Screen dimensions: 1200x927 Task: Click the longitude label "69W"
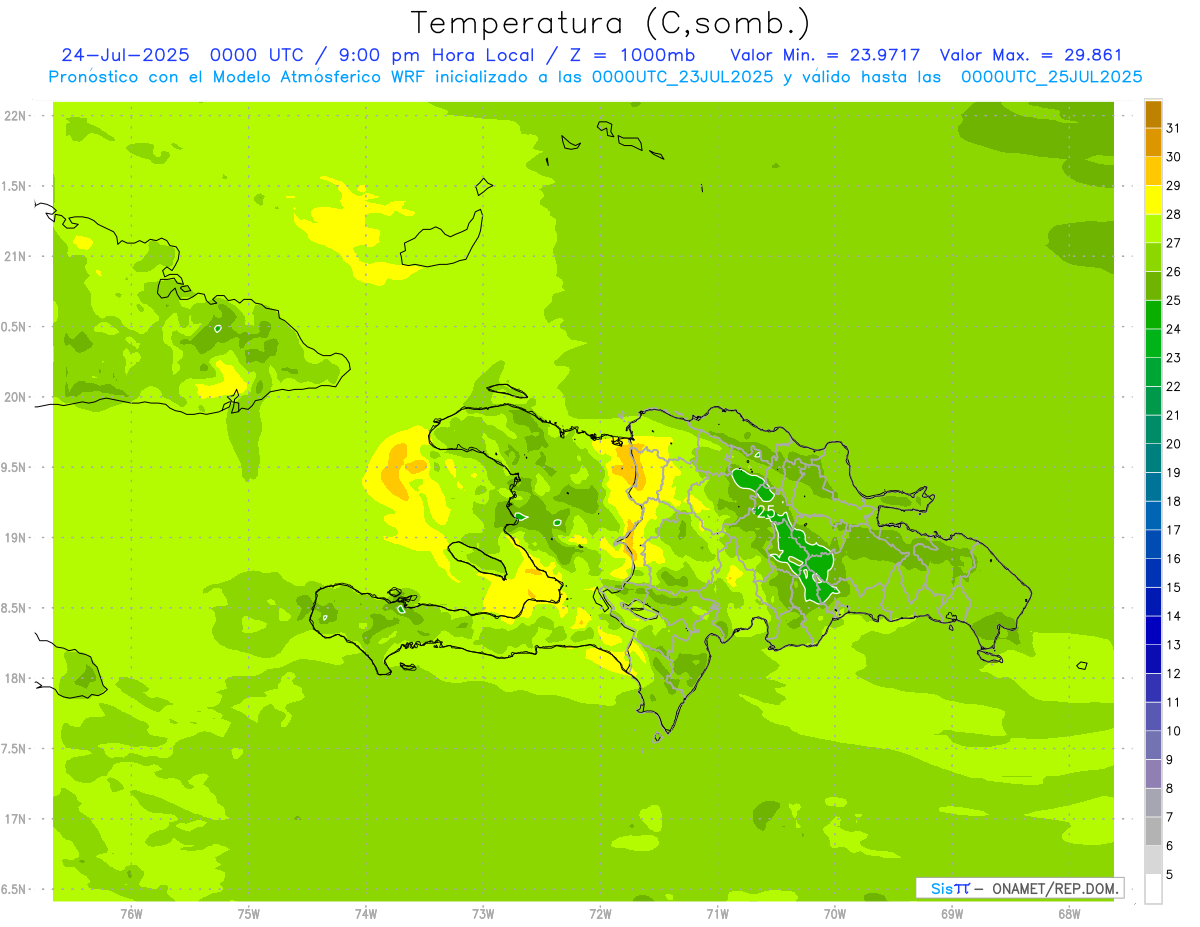(952, 913)
